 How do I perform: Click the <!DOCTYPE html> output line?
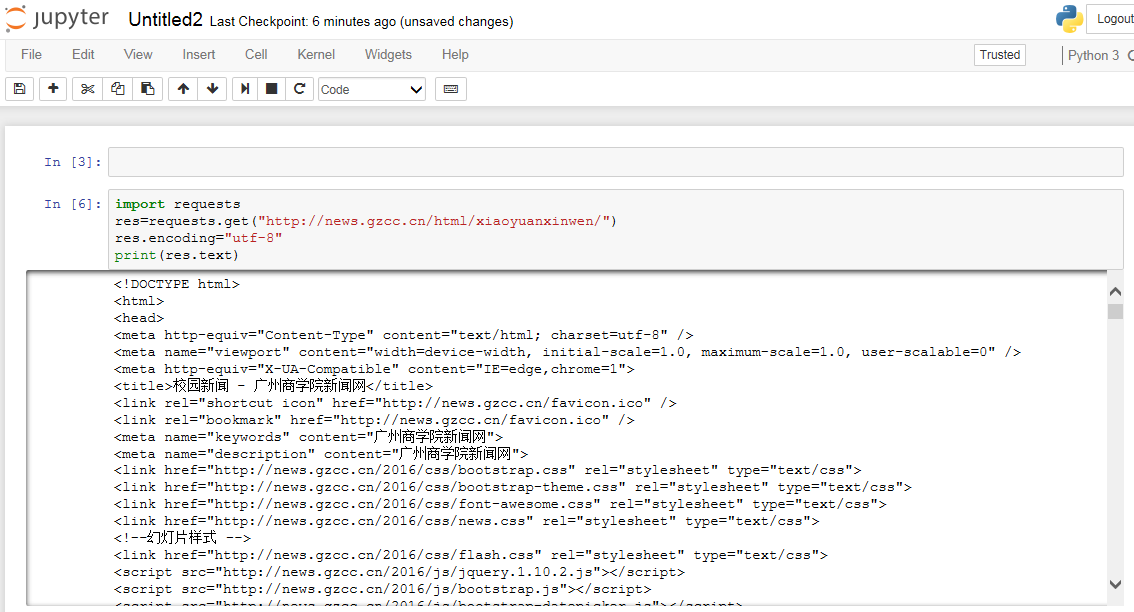pyautogui.click(x=176, y=284)
